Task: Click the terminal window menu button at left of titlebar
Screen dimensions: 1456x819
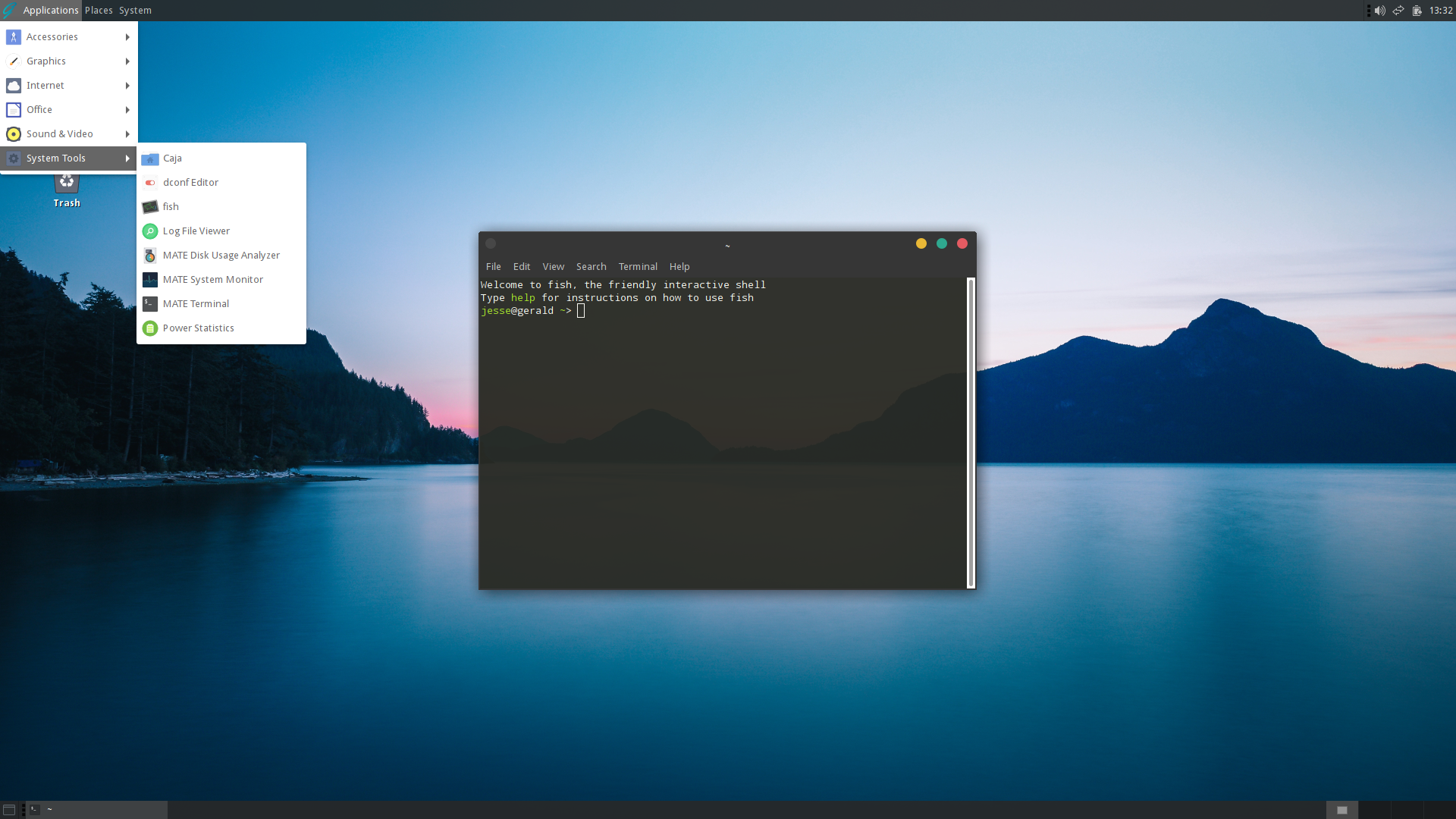Action: point(491,243)
